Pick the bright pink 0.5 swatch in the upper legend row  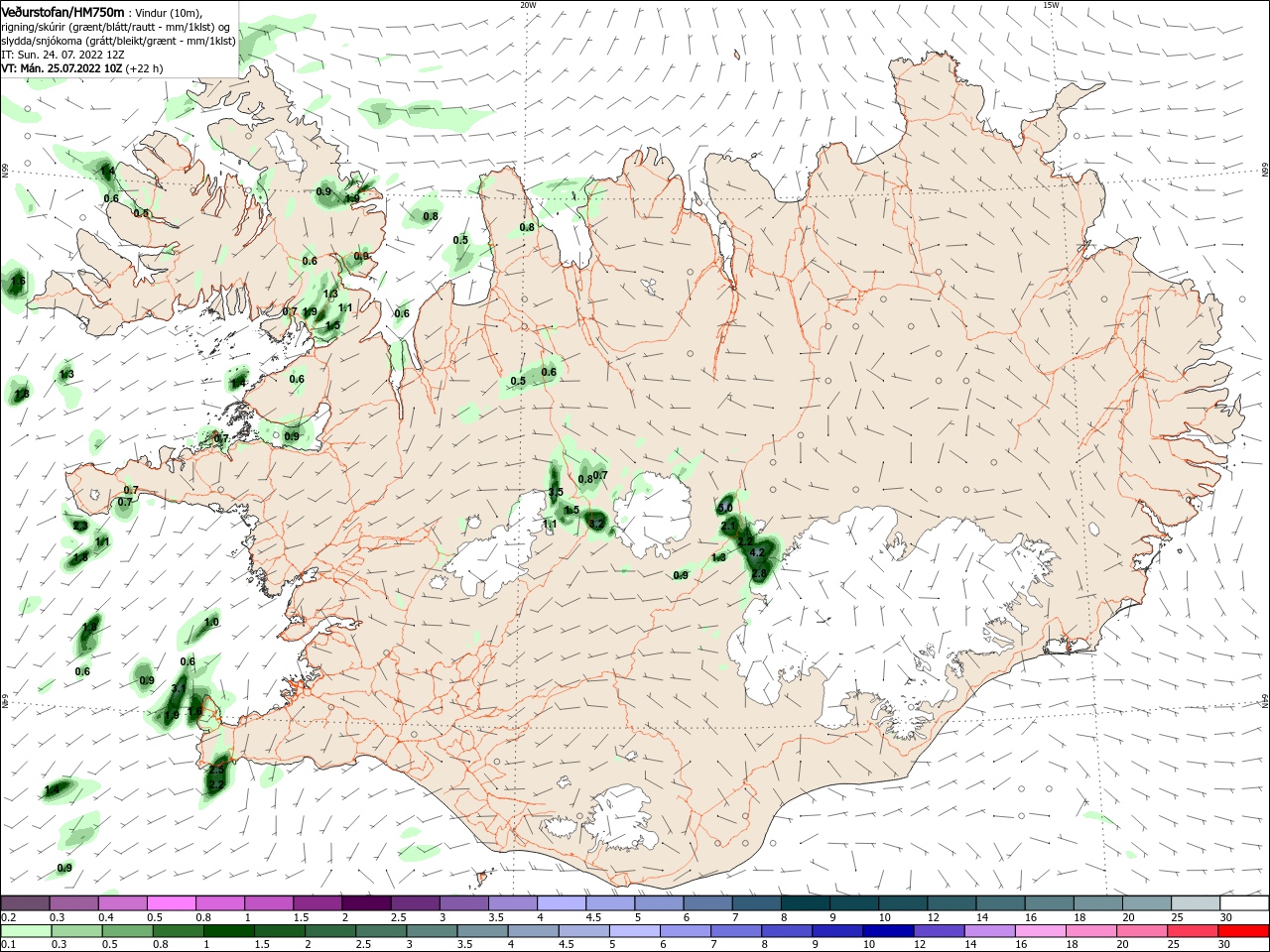(x=171, y=903)
